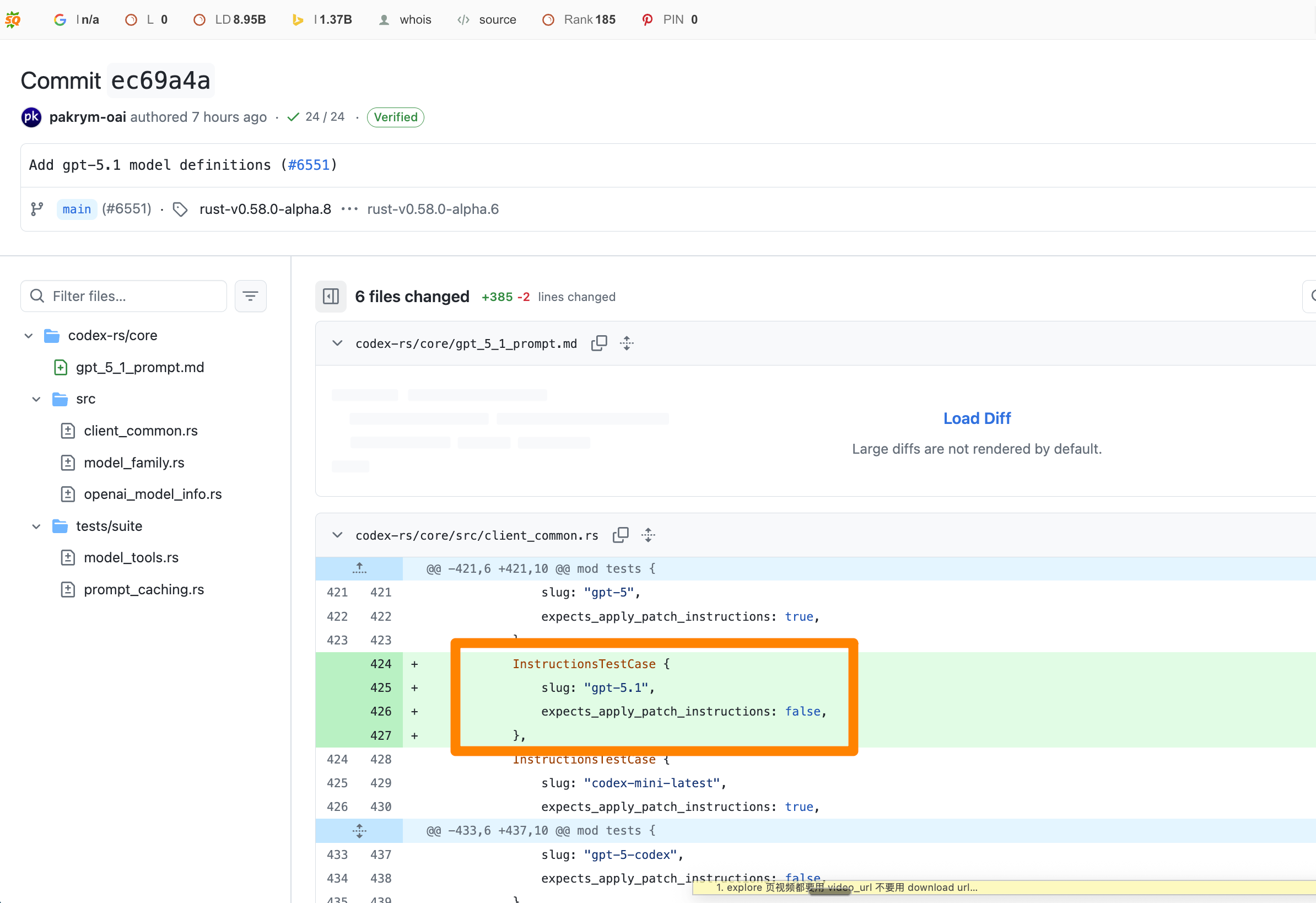The height and width of the screenshot is (903, 1316).
Task: Expand all lines of client_common.rs
Action: click(x=648, y=535)
